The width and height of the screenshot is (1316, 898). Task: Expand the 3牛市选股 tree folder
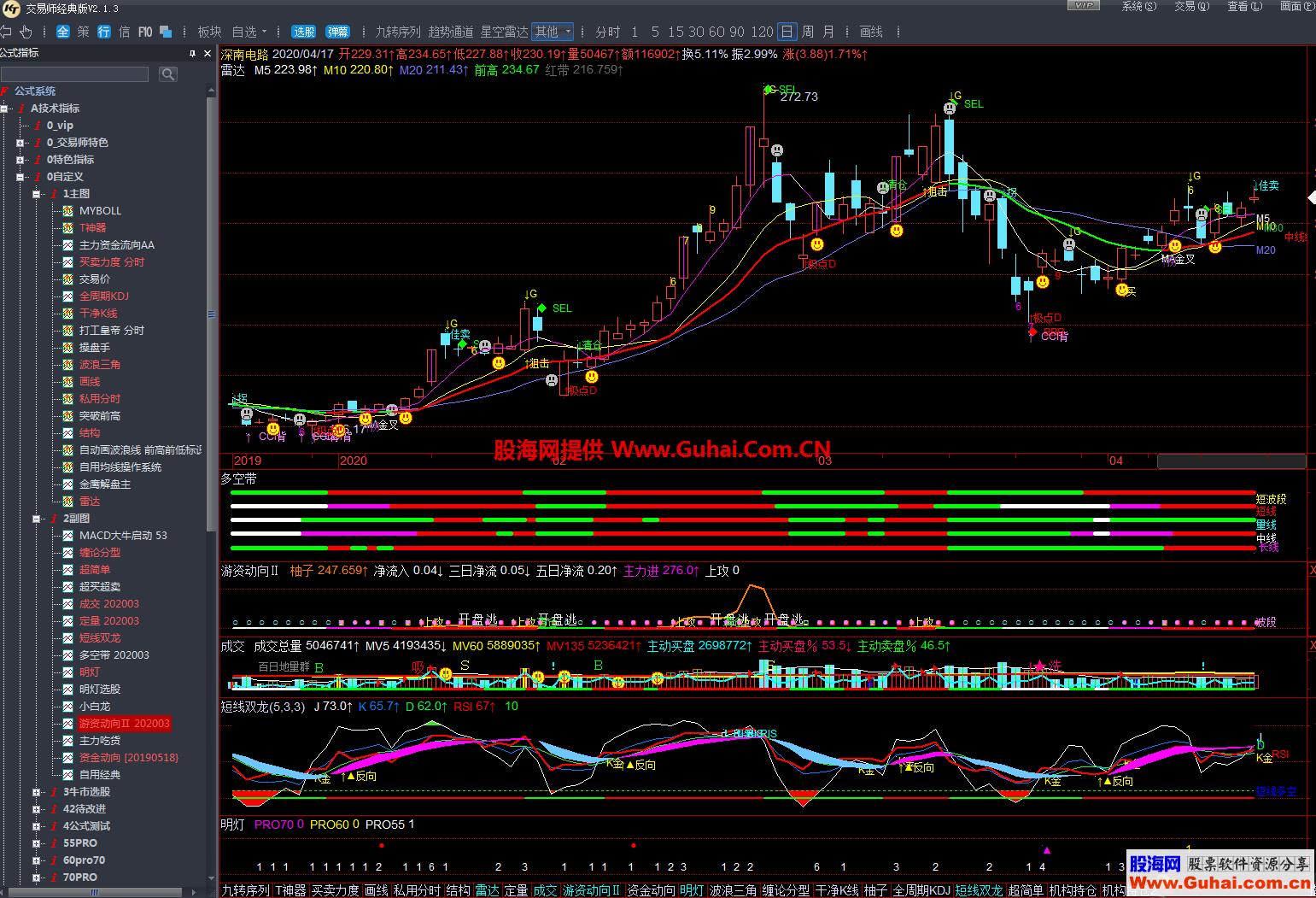pyautogui.click(x=37, y=792)
